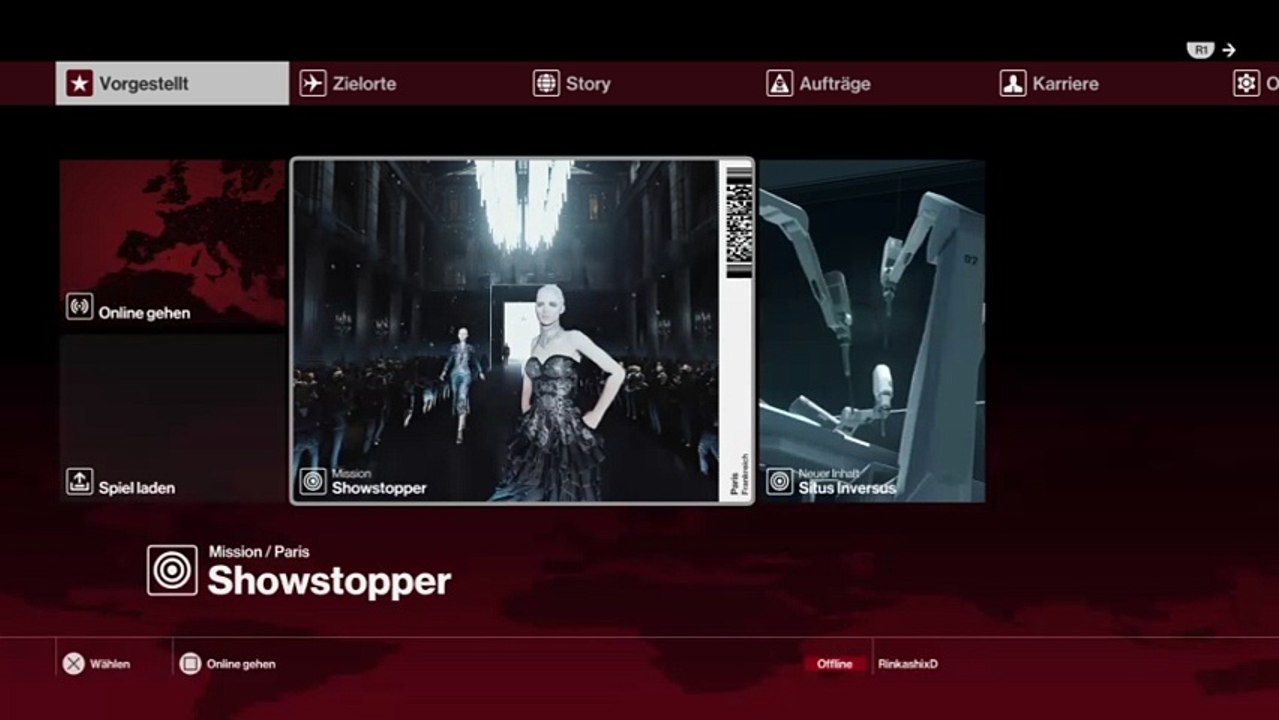1279x720 pixels.
Task: Click the airplane icon beside Zielorte
Action: pos(313,84)
